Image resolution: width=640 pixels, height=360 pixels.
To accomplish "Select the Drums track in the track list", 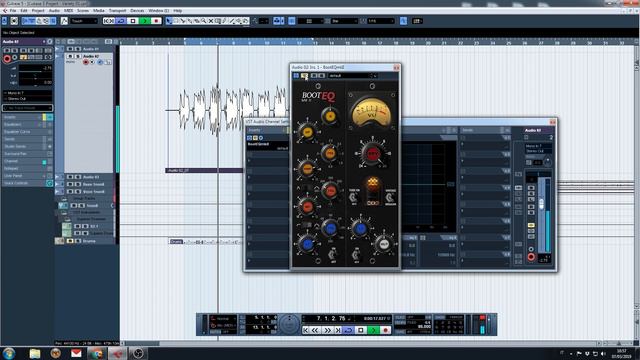I will coord(89,241).
